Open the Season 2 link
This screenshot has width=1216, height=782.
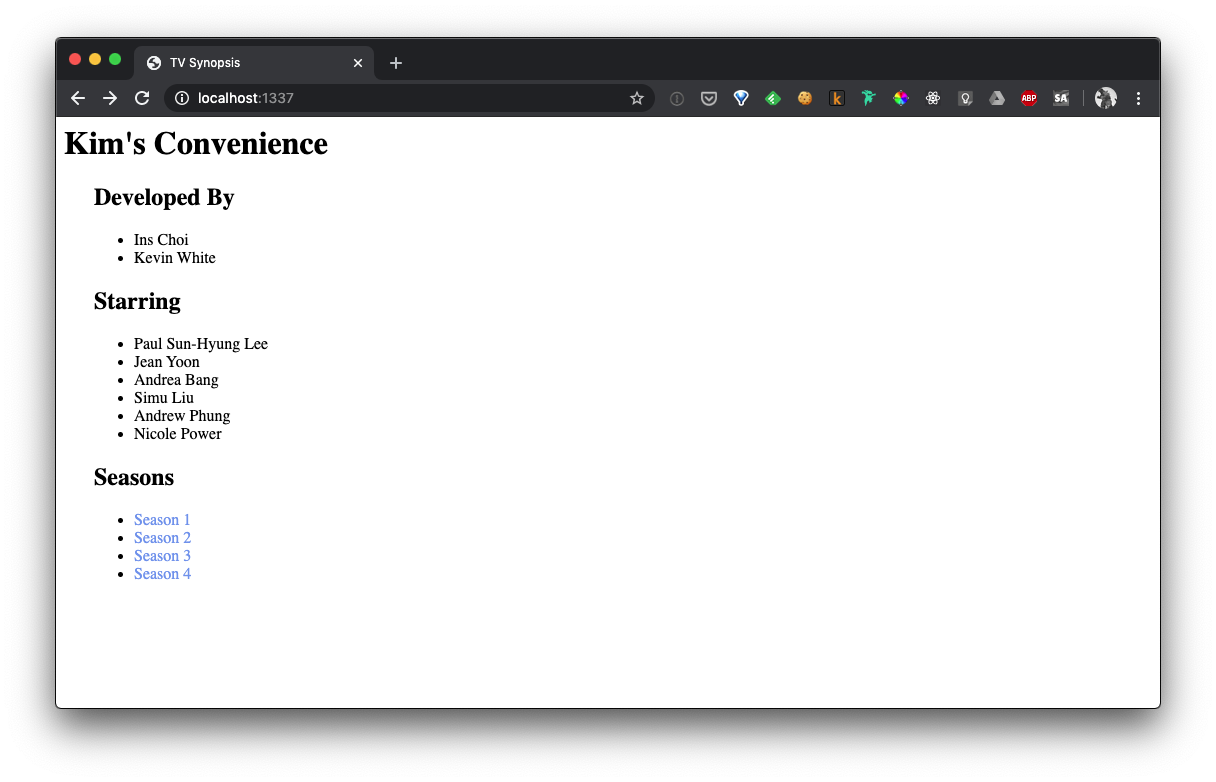(162, 538)
